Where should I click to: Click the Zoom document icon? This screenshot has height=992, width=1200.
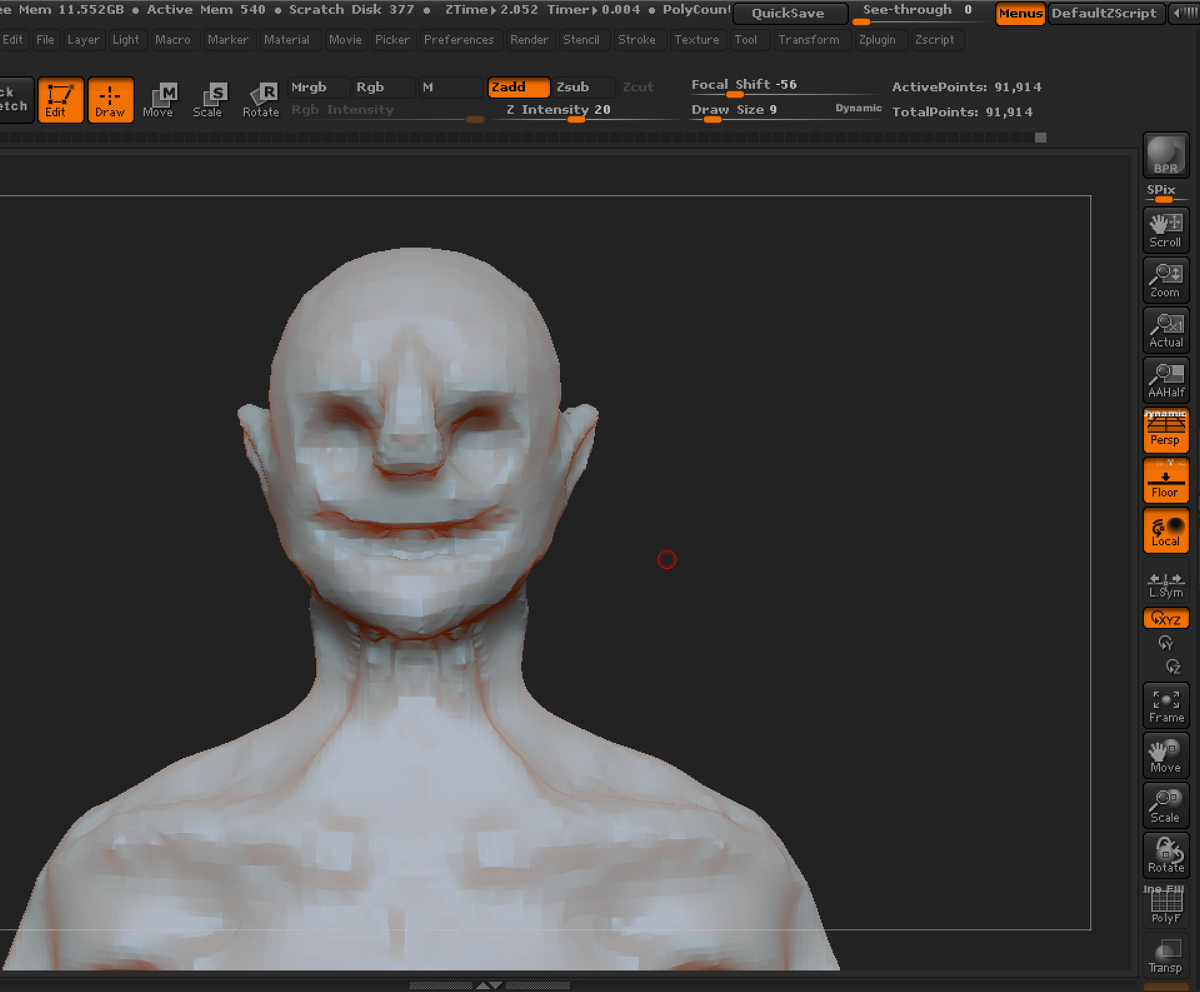1166,280
